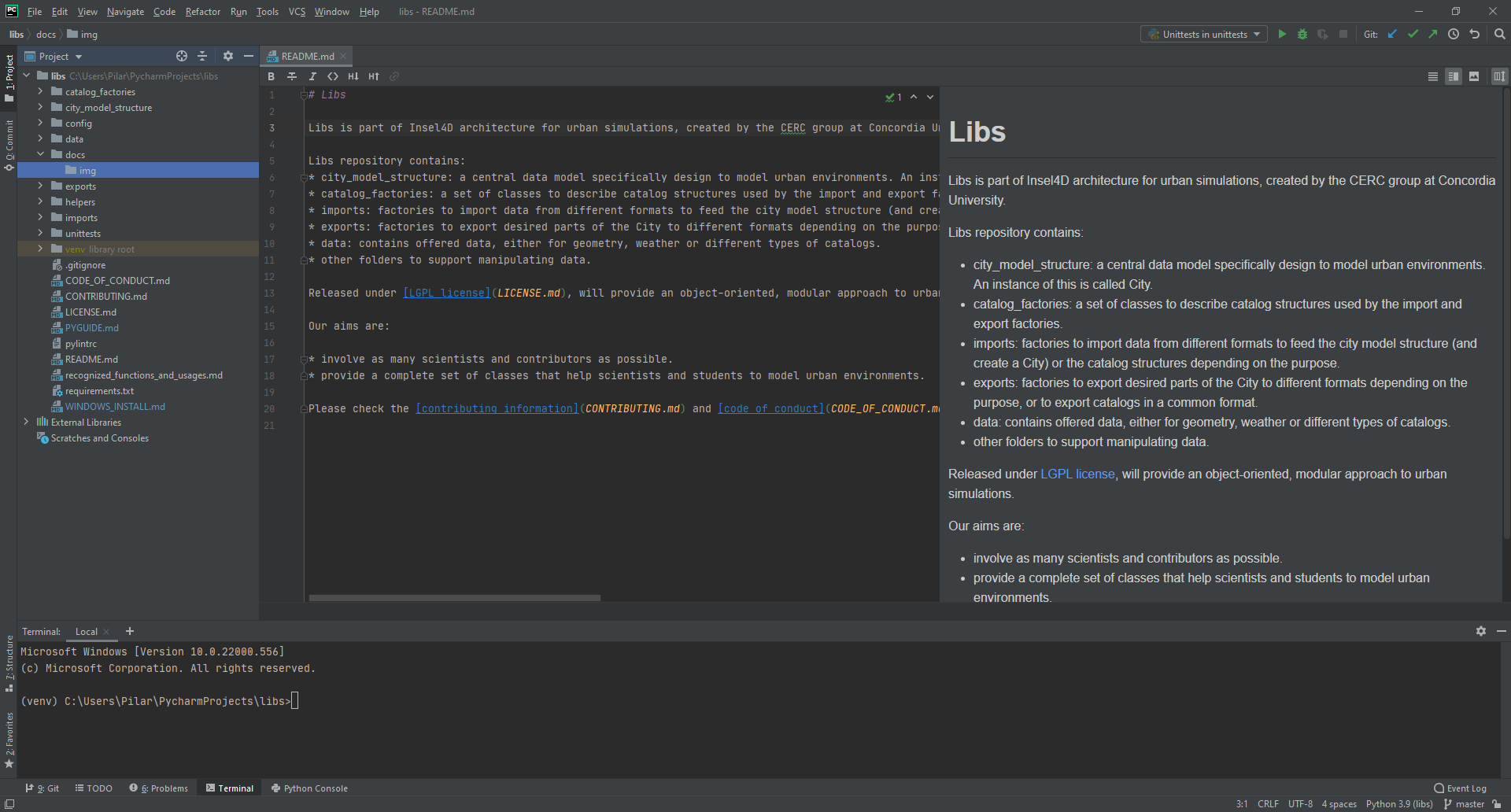The height and width of the screenshot is (812, 1511).
Task: Run with coverage icon
Action: [x=1323, y=34]
